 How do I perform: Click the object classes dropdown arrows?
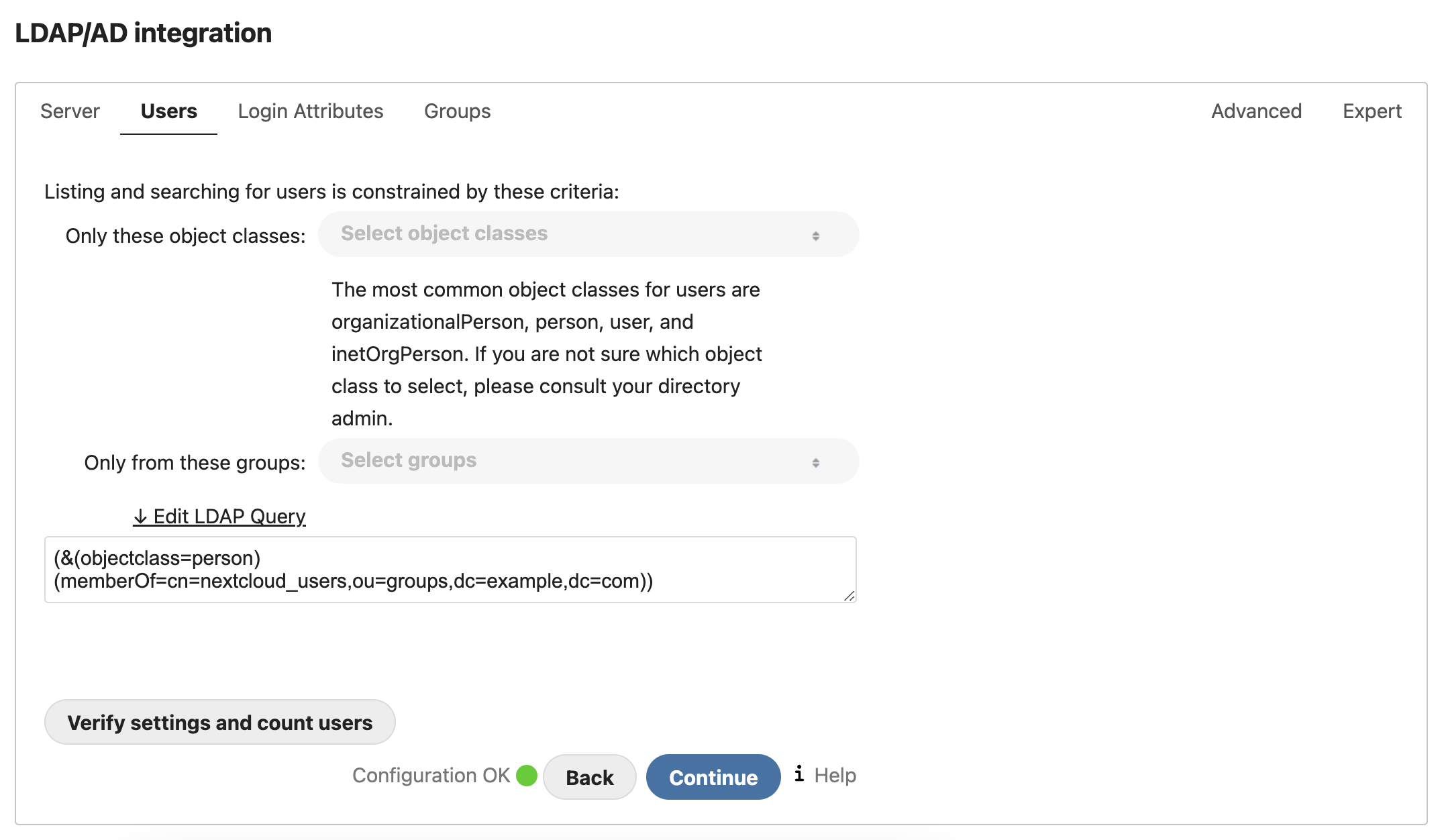(x=816, y=235)
